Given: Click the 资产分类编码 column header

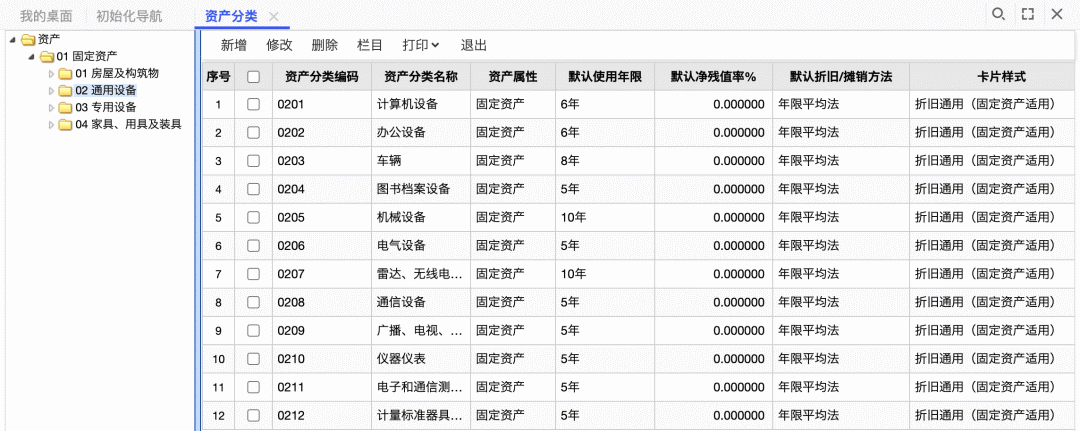Looking at the screenshot, I should click(x=322, y=77).
